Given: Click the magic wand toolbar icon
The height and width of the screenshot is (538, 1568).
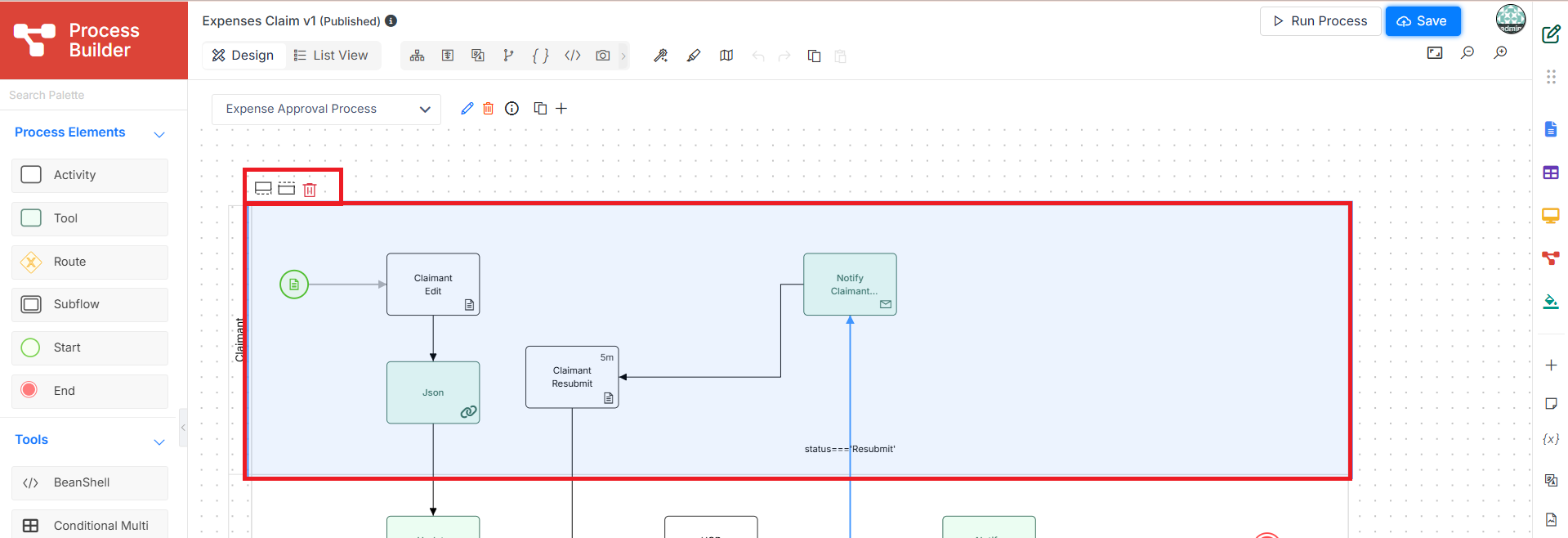Looking at the screenshot, I should coord(661,56).
